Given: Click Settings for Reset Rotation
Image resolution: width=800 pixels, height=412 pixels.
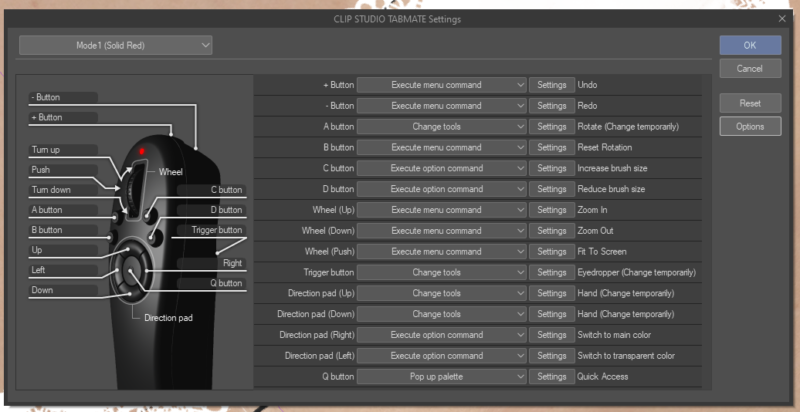Looking at the screenshot, I should (552, 148).
